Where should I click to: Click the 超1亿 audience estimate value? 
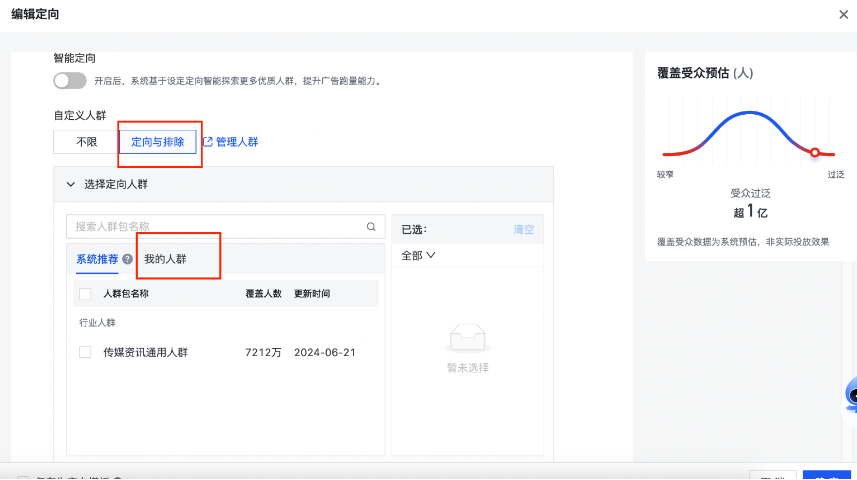pyautogui.click(x=750, y=211)
